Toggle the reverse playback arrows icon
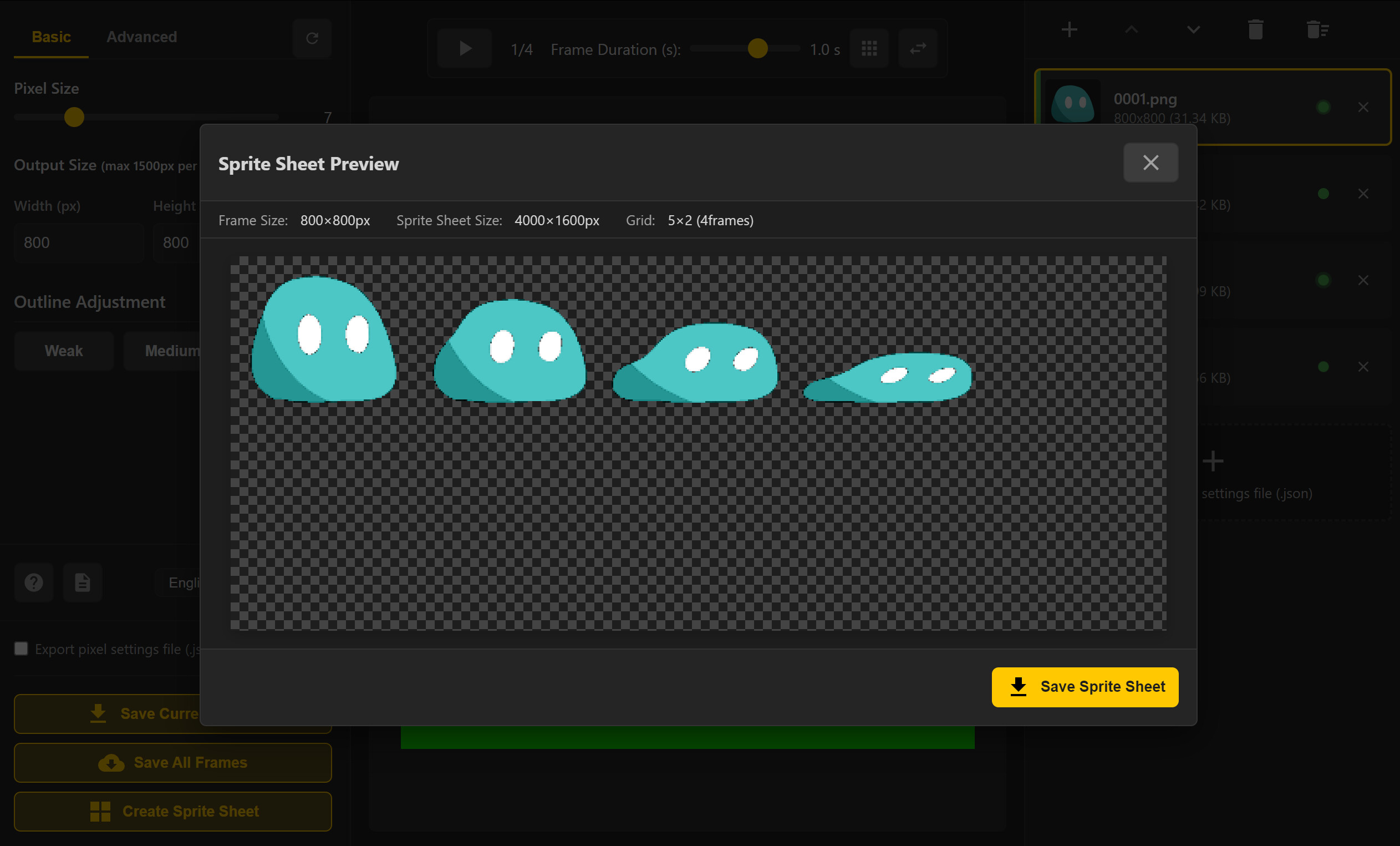Image resolution: width=1400 pixels, height=846 pixels. (x=918, y=48)
